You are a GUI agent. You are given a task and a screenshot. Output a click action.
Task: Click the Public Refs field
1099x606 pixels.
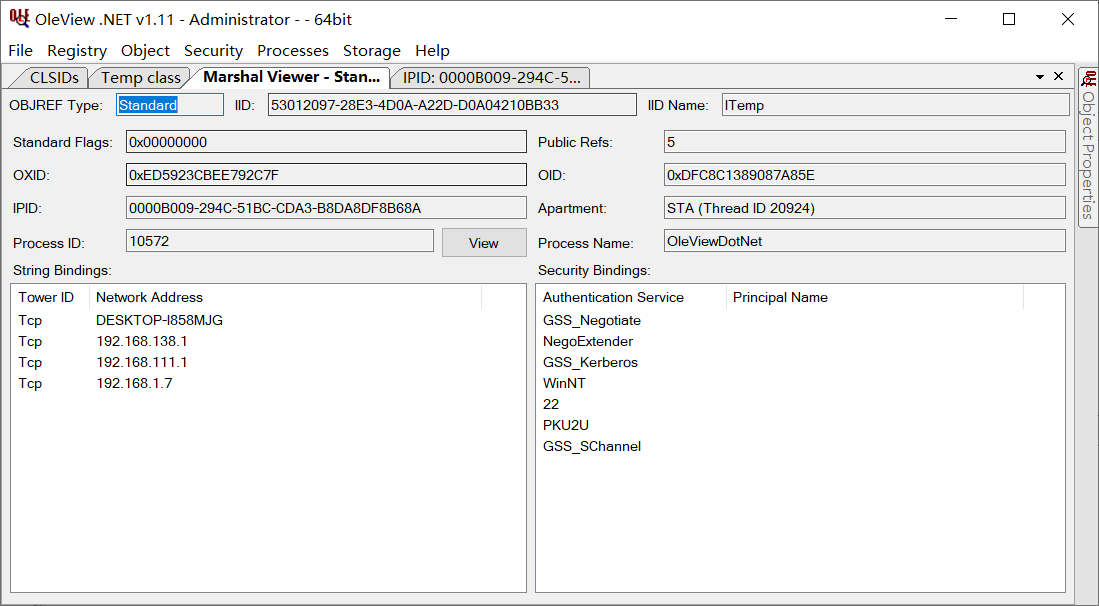pyautogui.click(x=865, y=142)
